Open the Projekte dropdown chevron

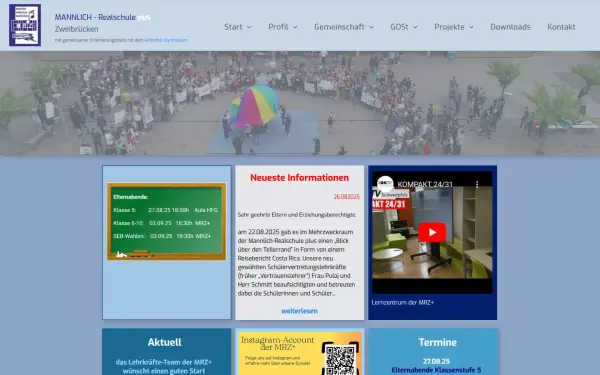pyautogui.click(x=471, y=27)
